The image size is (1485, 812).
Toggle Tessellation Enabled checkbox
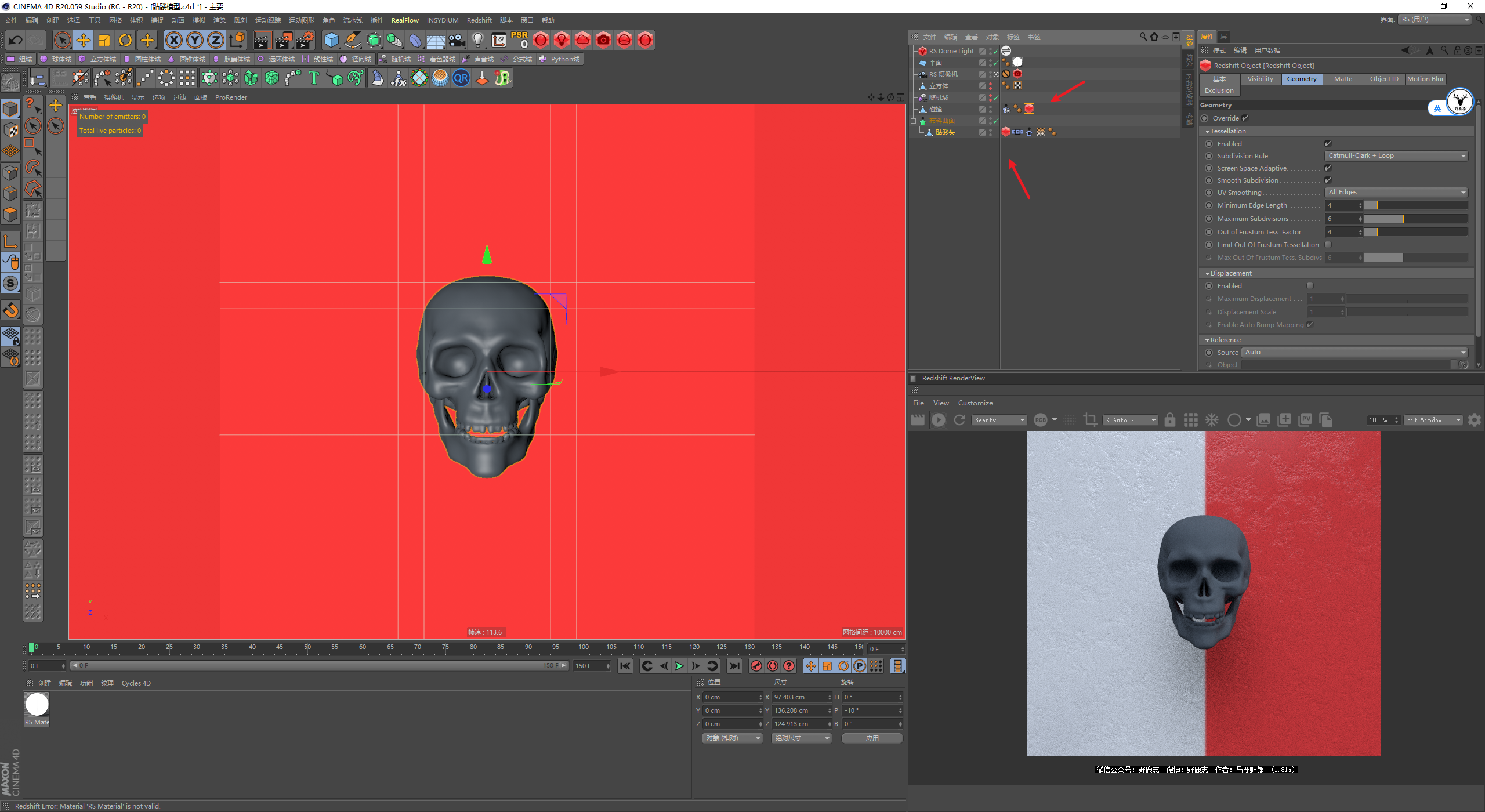pos(1328,143)
